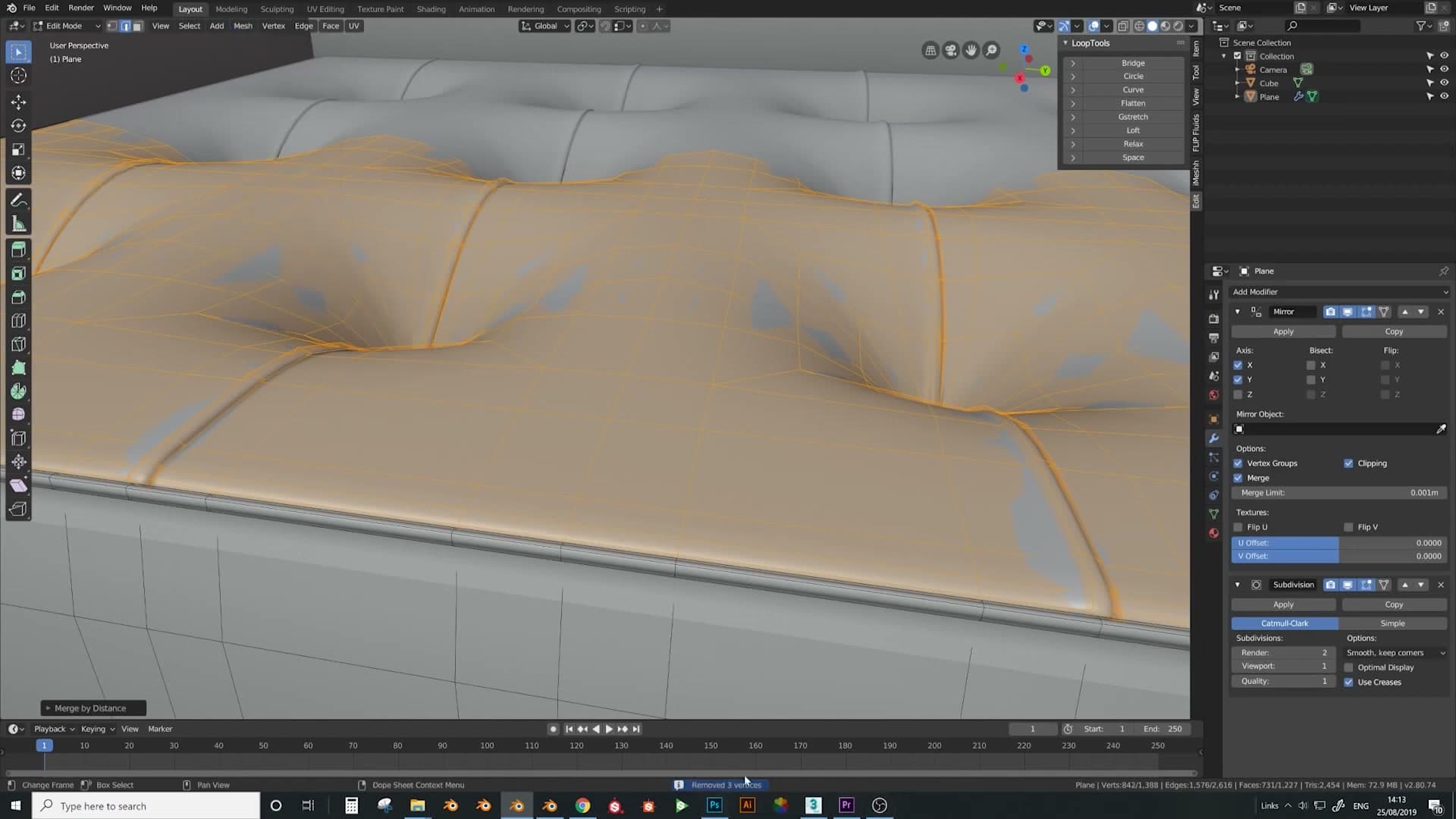This screenshot has width=1456, height=819.
Task: Disable the Clipping option
Action: pos(1348,463)
